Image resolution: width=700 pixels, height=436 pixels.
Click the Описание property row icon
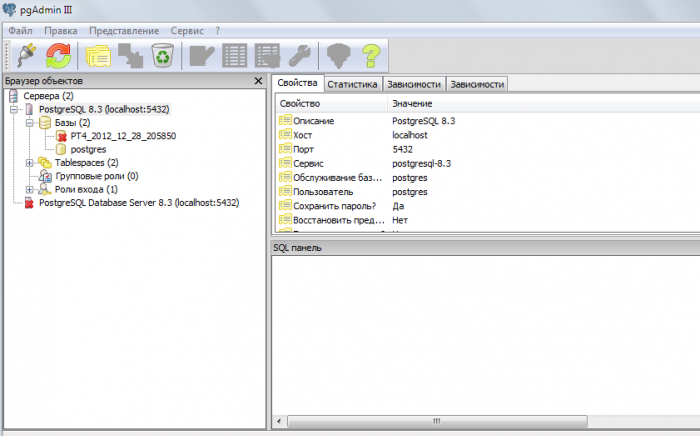(x=285, y=120)
